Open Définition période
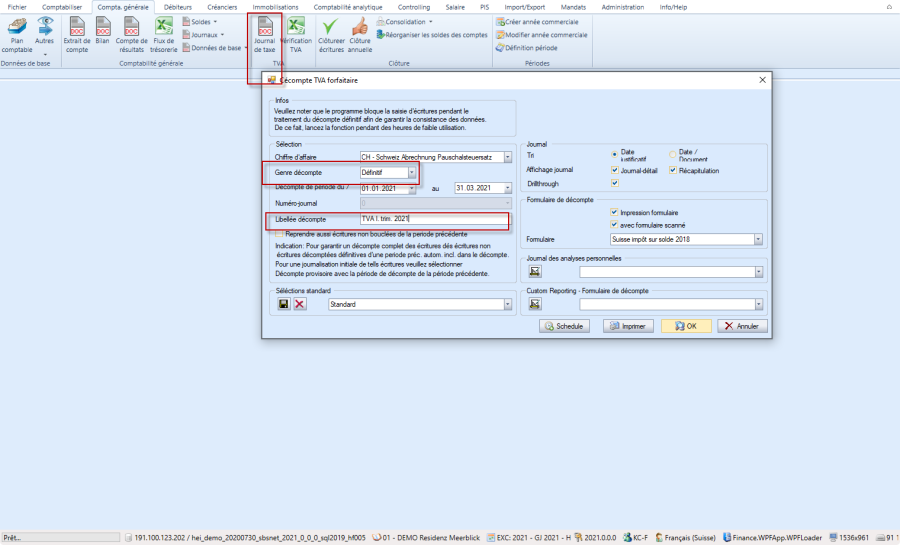The image size is (900, 545). (x=526, y=48)
